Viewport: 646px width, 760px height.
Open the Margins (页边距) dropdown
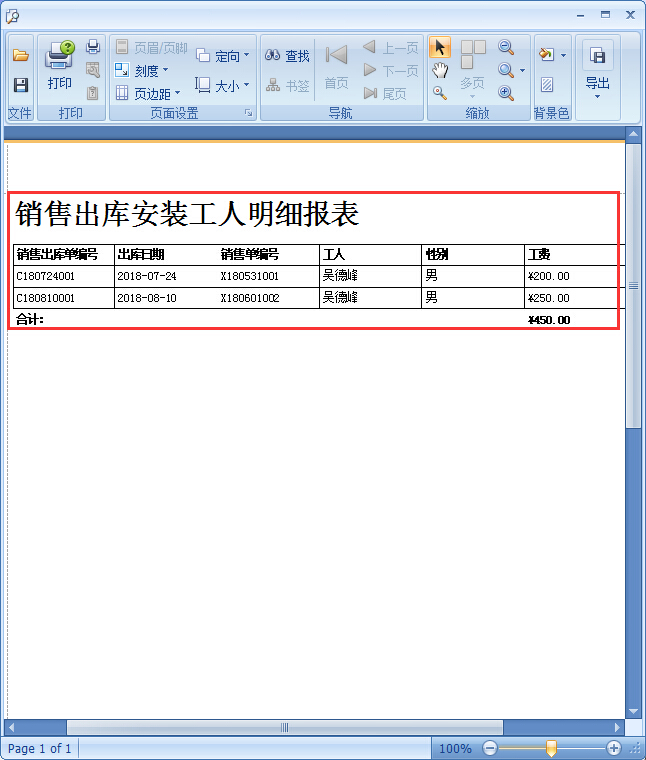click(x=148, y=93)
